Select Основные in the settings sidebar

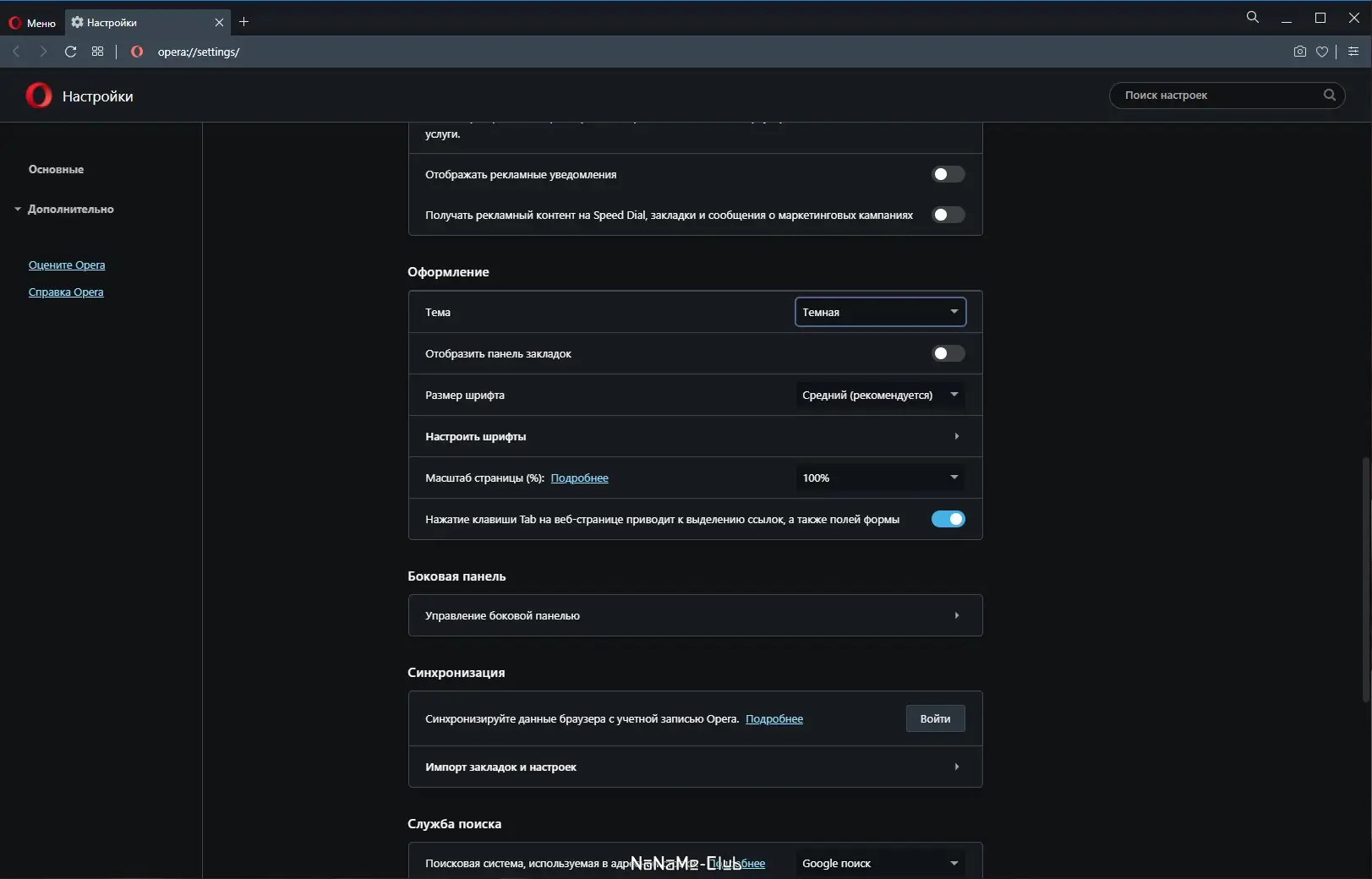coord(56,169)
